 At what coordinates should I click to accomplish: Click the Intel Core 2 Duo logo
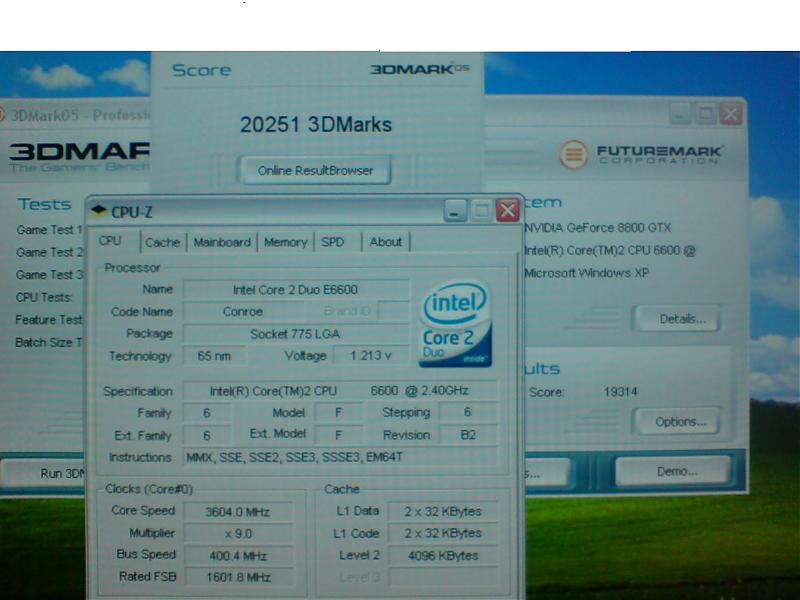click(455, 323)
